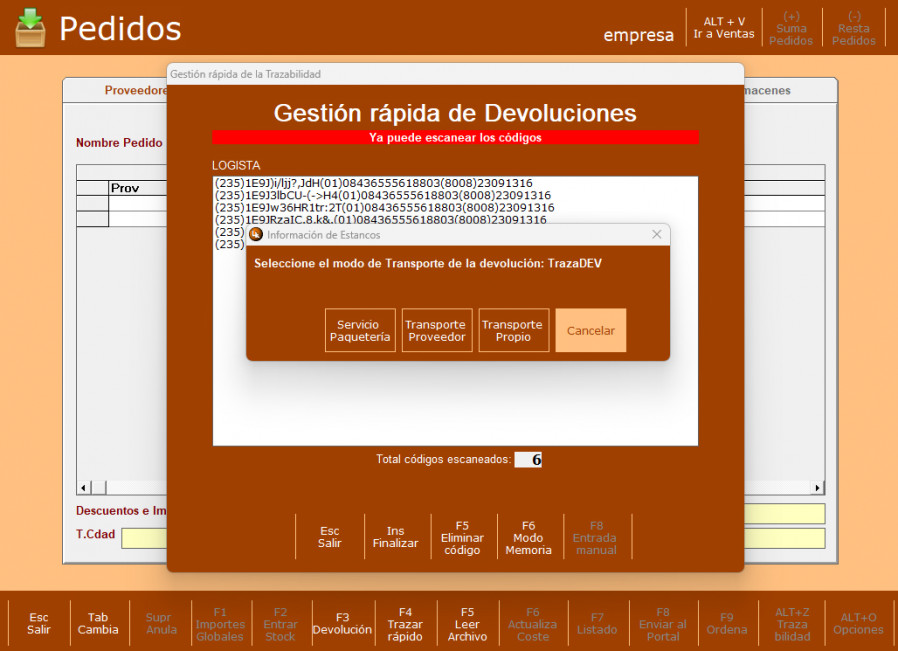Close the Información de Estancos dialog
The image size is (898, 651).
pos(656,235)
